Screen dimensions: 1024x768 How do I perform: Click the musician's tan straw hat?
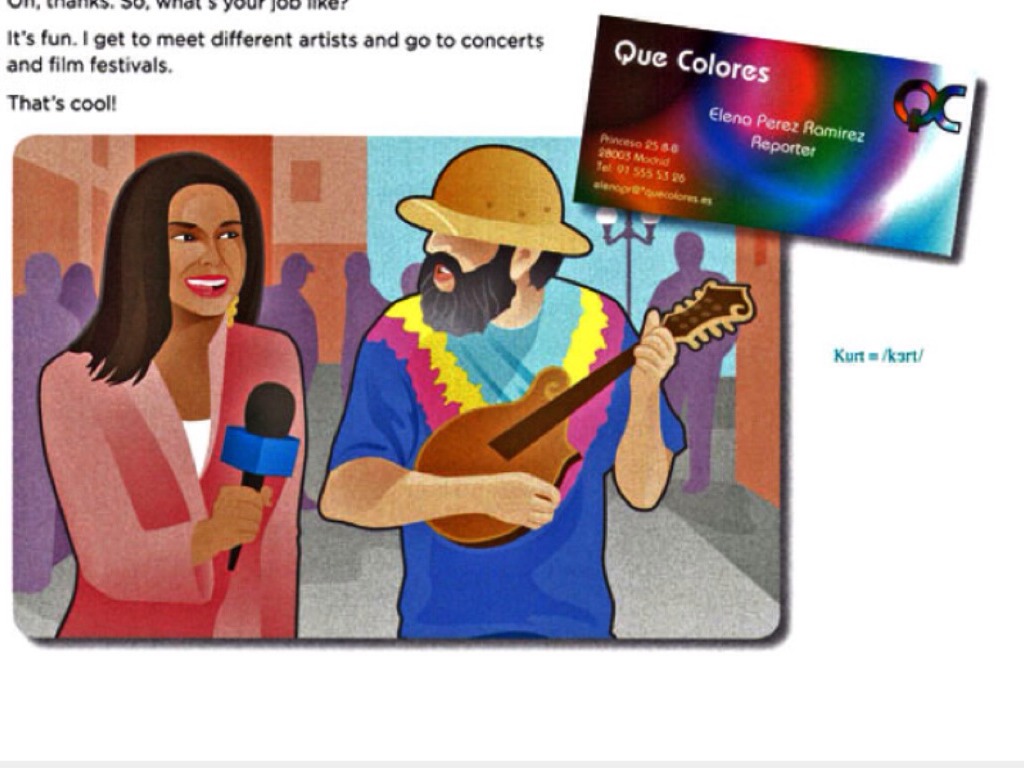[x=494, y=200]
